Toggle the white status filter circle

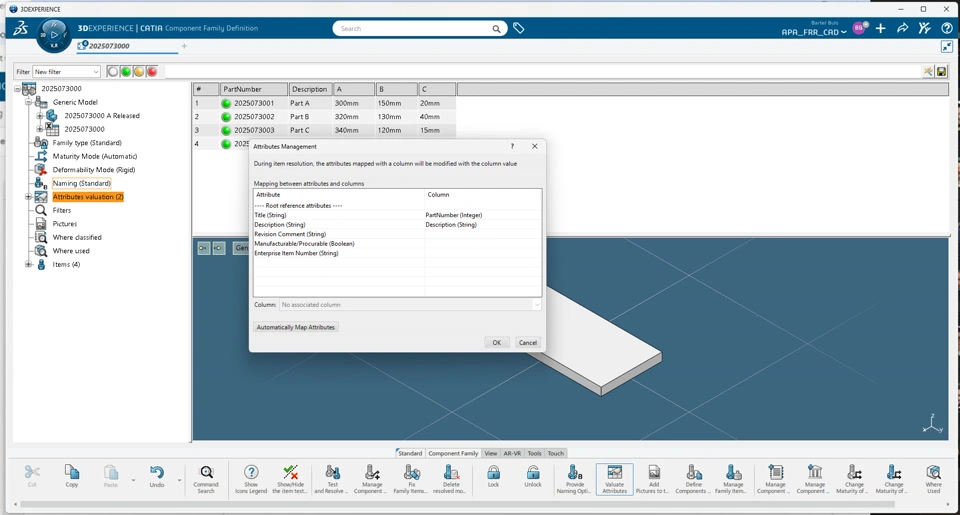coord(113,72)
